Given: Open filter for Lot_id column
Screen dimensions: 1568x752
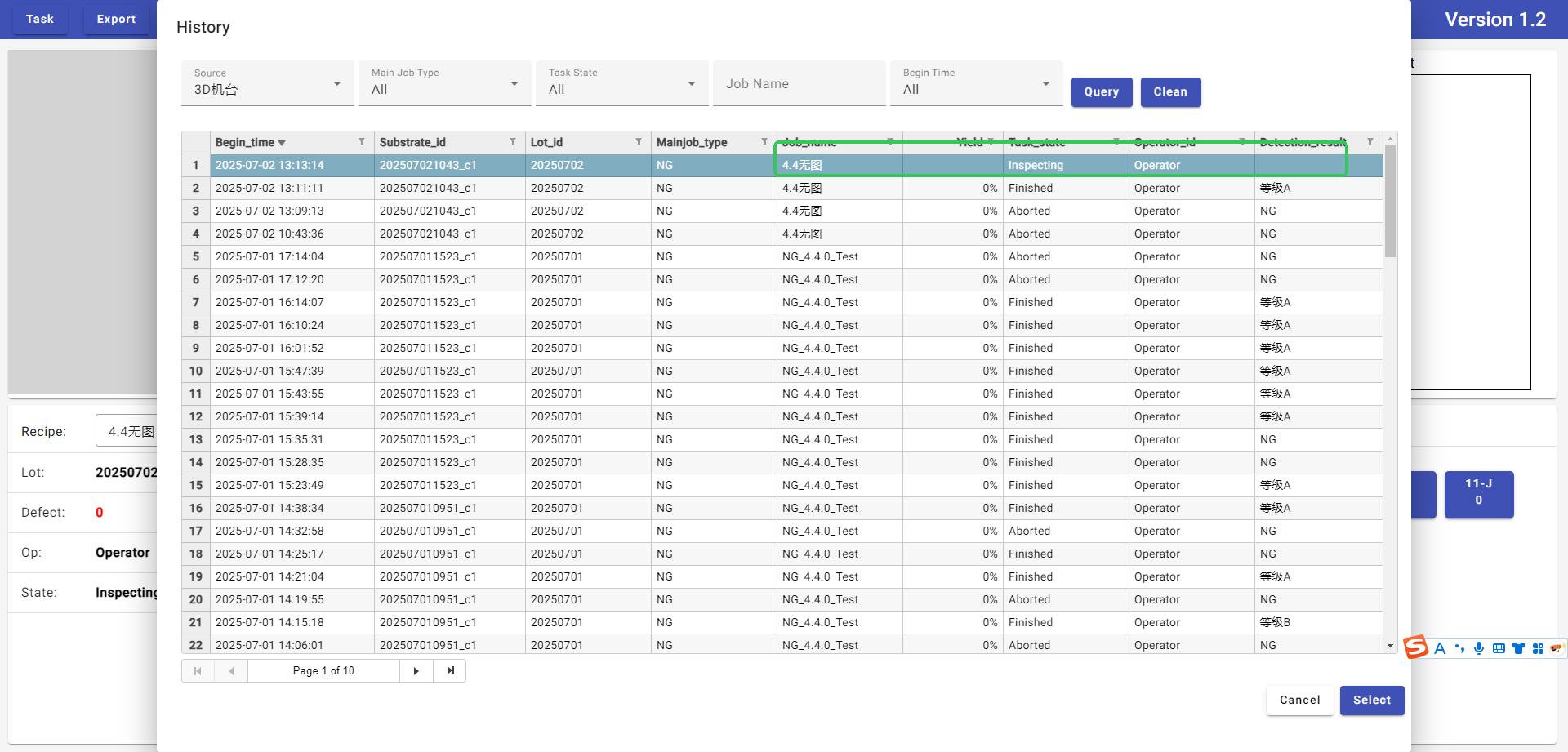Looking at the screenshot, I should point(639,142).
